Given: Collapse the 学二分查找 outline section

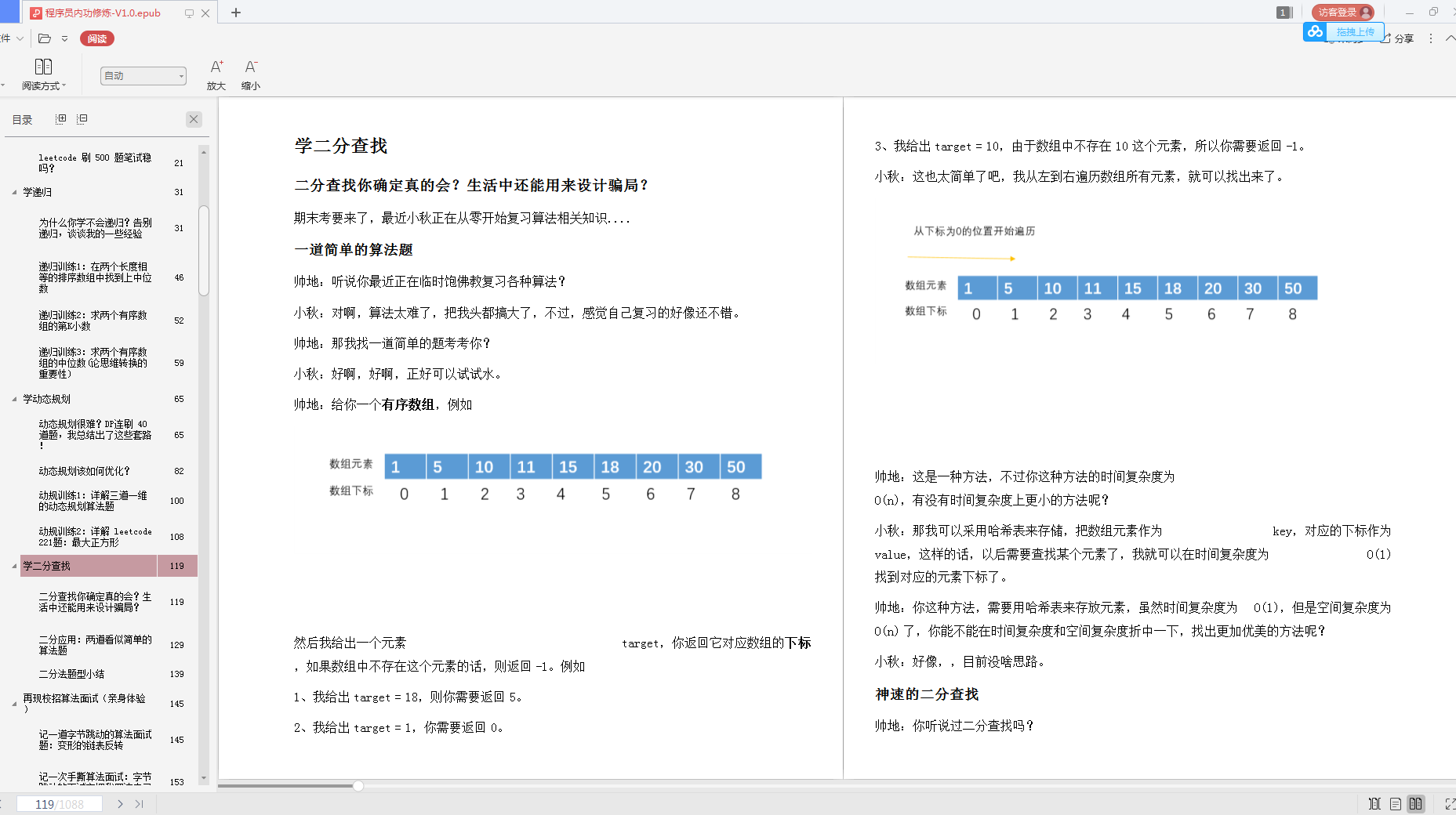Looking at the screenshot, I should [14, 566].
